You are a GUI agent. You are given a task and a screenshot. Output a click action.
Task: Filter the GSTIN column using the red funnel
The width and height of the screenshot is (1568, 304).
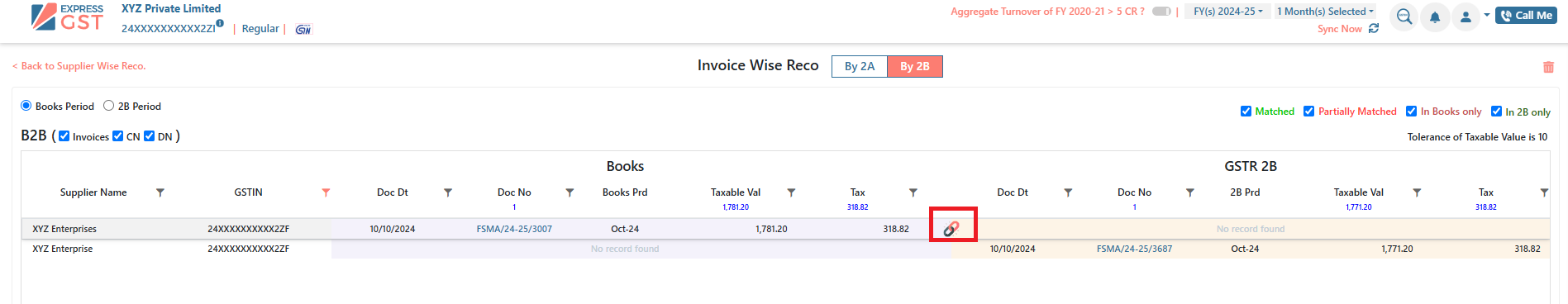pos(326,192)
